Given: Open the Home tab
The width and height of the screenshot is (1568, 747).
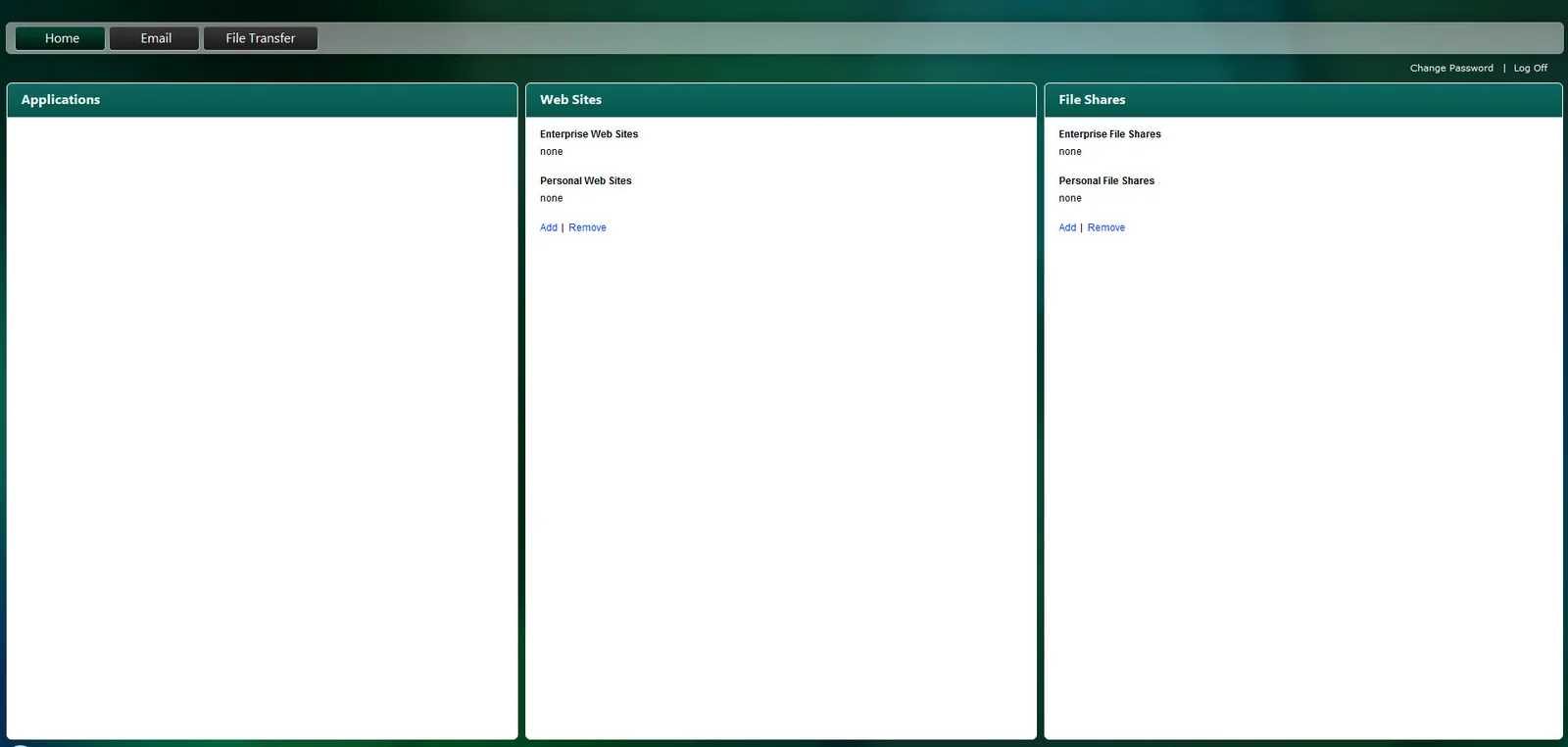Looking at the screenshot, I should (61, 38).
